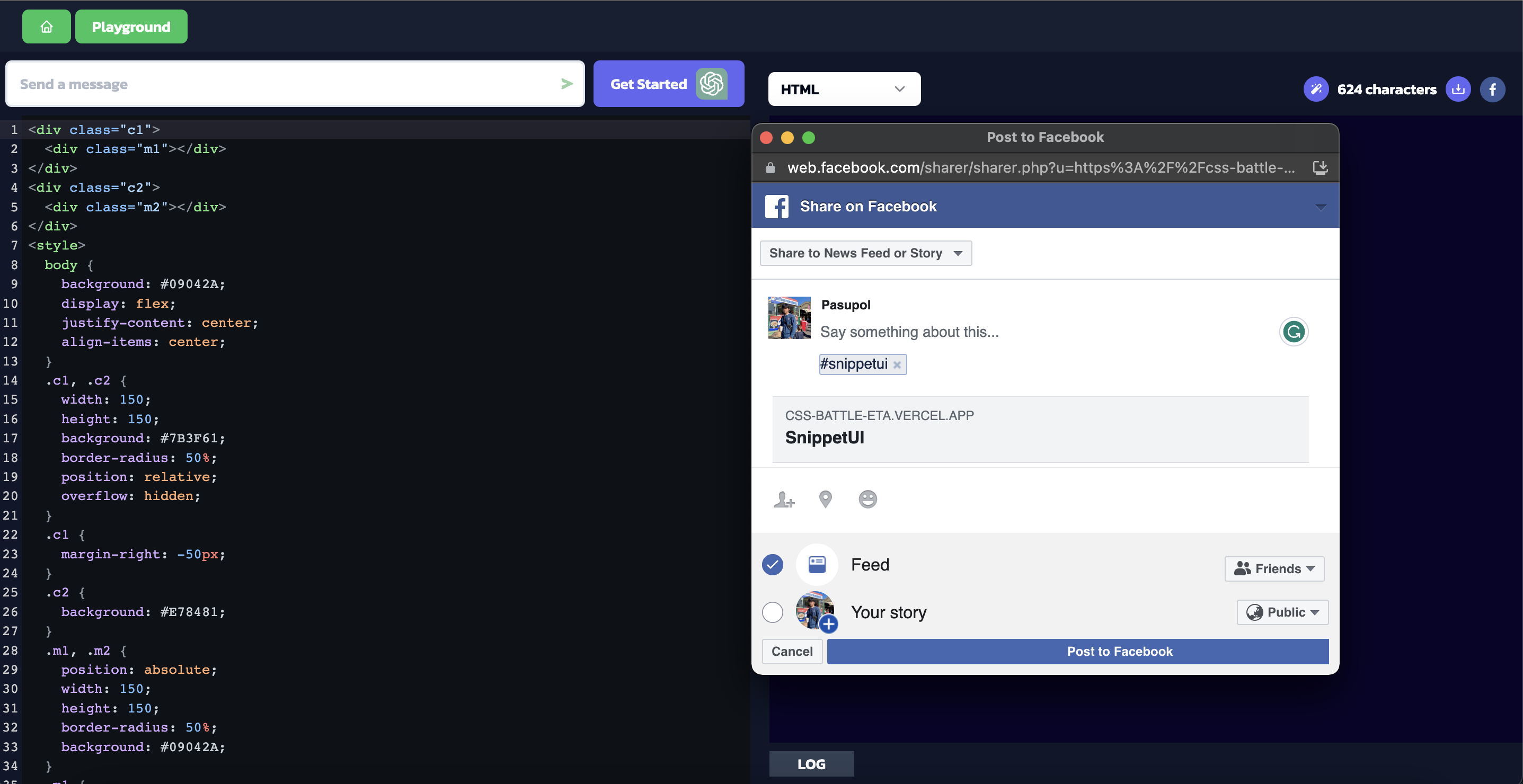The image size is (1523, 784).
Task: Click the download/export icon near character count
Action: 1458,89
